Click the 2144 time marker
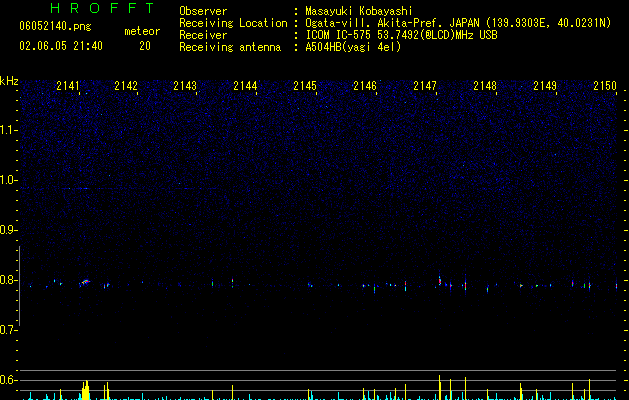 (245, 85)
